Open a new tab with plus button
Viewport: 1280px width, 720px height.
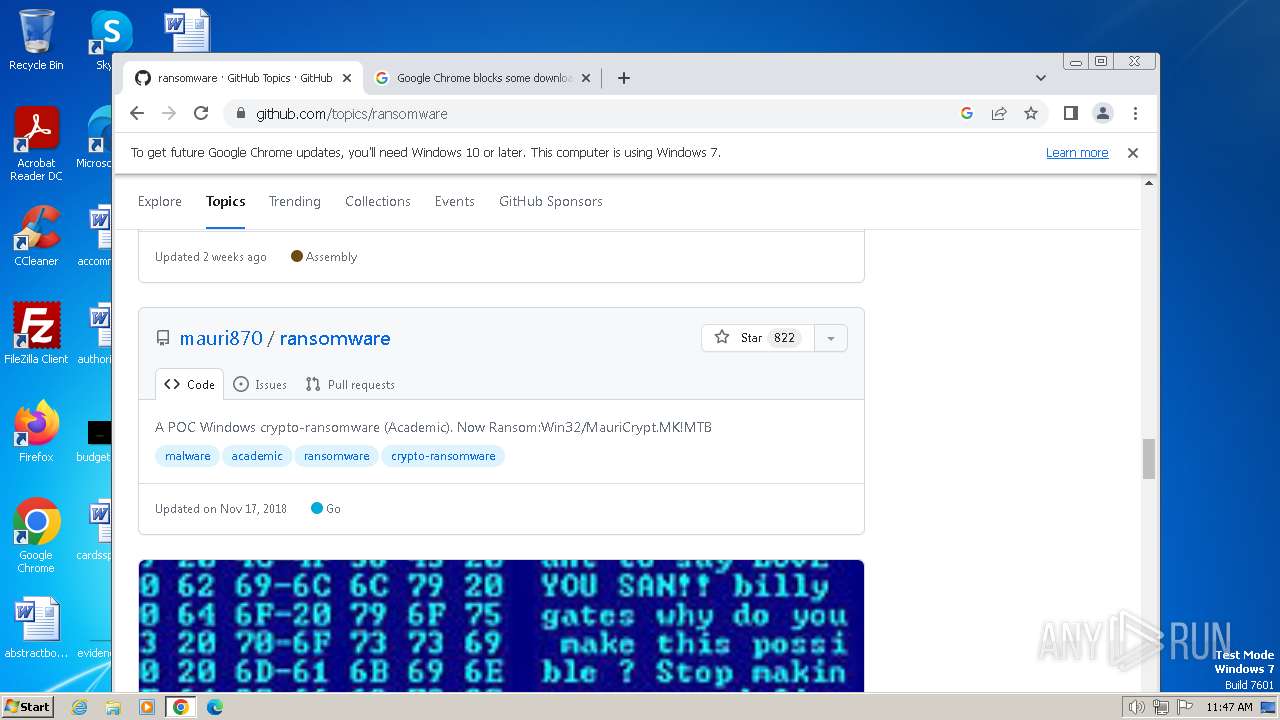tap(624, 78)
